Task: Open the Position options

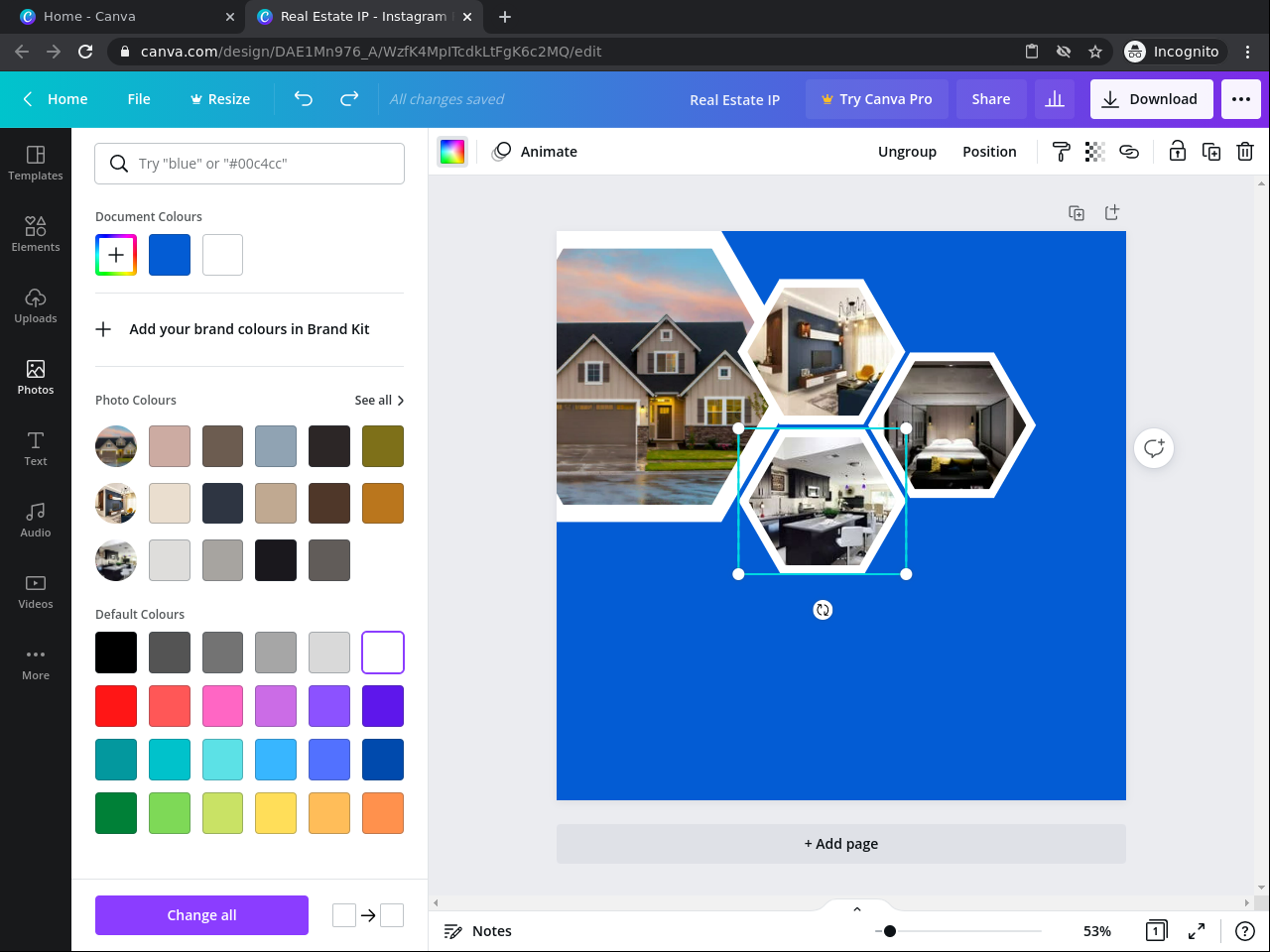Action: [989, 152]
